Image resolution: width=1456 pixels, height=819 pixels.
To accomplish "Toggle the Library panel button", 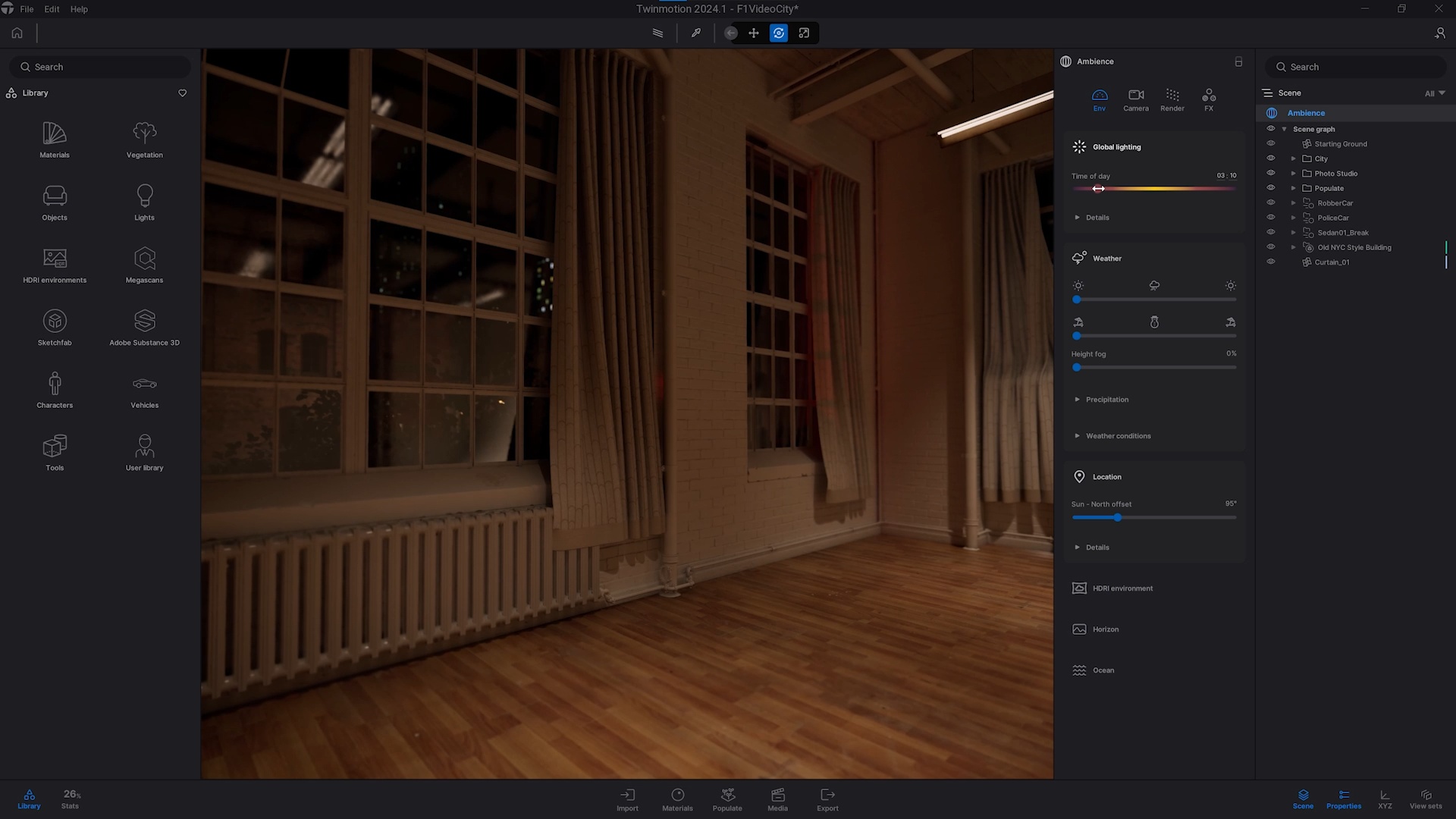I will [29, 799].
